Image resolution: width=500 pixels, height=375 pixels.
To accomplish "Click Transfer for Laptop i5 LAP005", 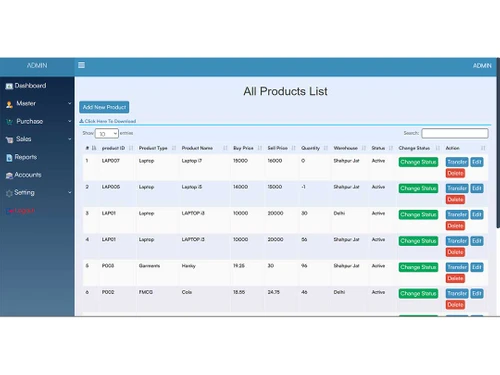I will (457, 188).
